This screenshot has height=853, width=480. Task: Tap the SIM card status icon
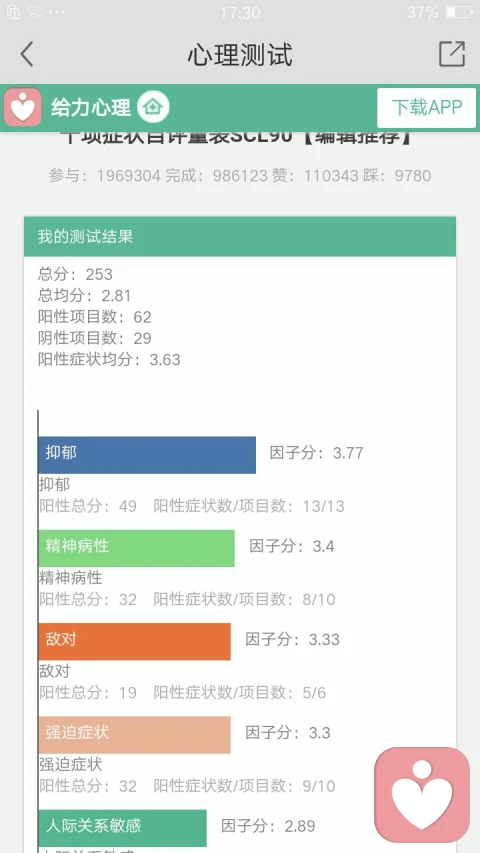(x=14, y=12)
